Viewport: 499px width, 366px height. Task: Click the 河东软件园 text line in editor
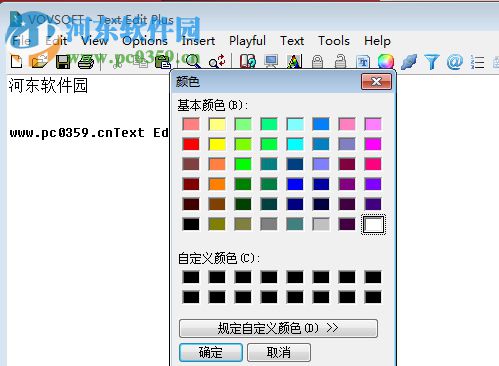[x=48, y=85]
